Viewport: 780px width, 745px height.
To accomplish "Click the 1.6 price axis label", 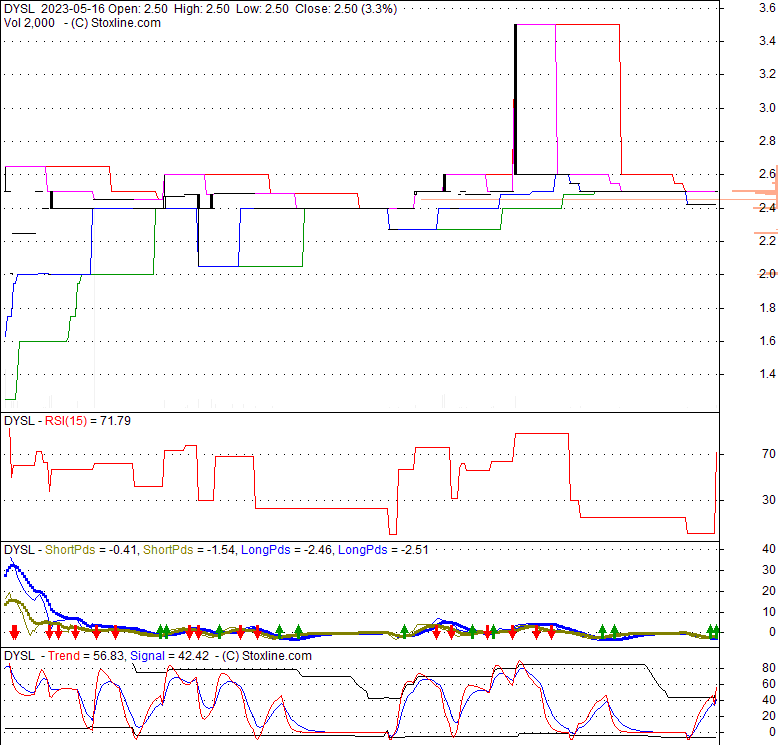I will 767,341.
